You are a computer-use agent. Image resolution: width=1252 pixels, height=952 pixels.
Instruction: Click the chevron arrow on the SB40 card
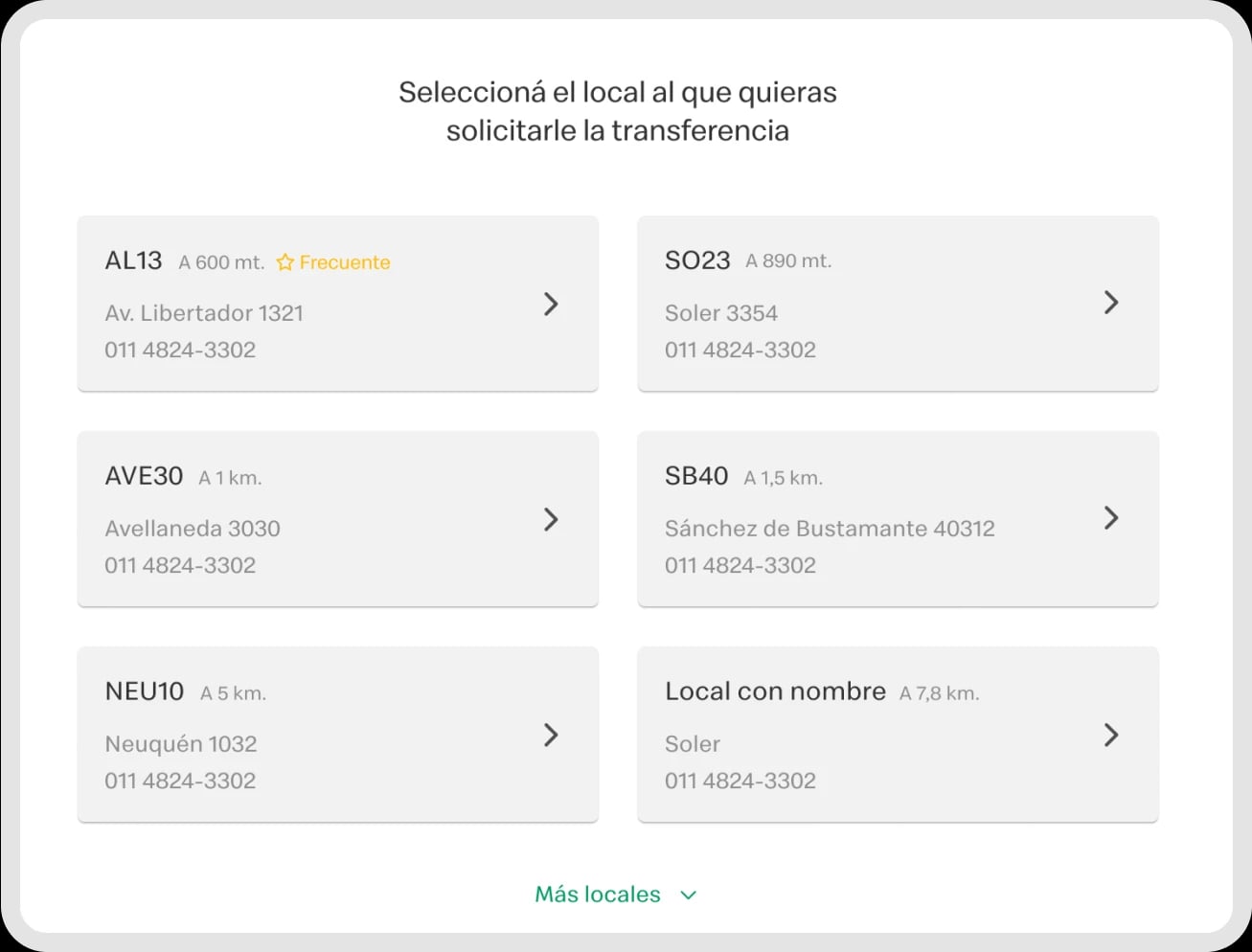tap(1111, 518)
